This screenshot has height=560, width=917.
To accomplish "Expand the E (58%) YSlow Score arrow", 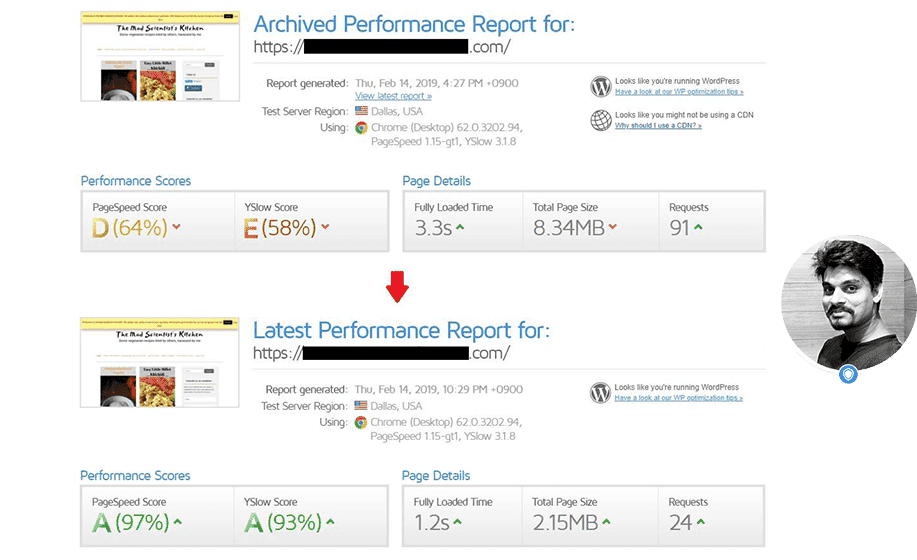I will pyautogui.click(x=325, y=227).
